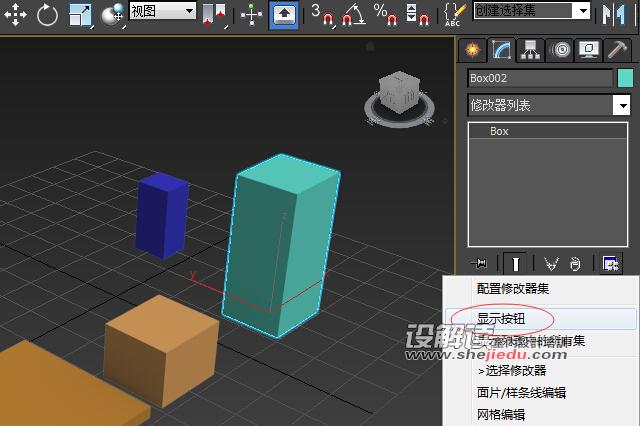This screenshot has width=640, height=426.
Task: Click the teal object color swatch
Action: tap(626, 78)
